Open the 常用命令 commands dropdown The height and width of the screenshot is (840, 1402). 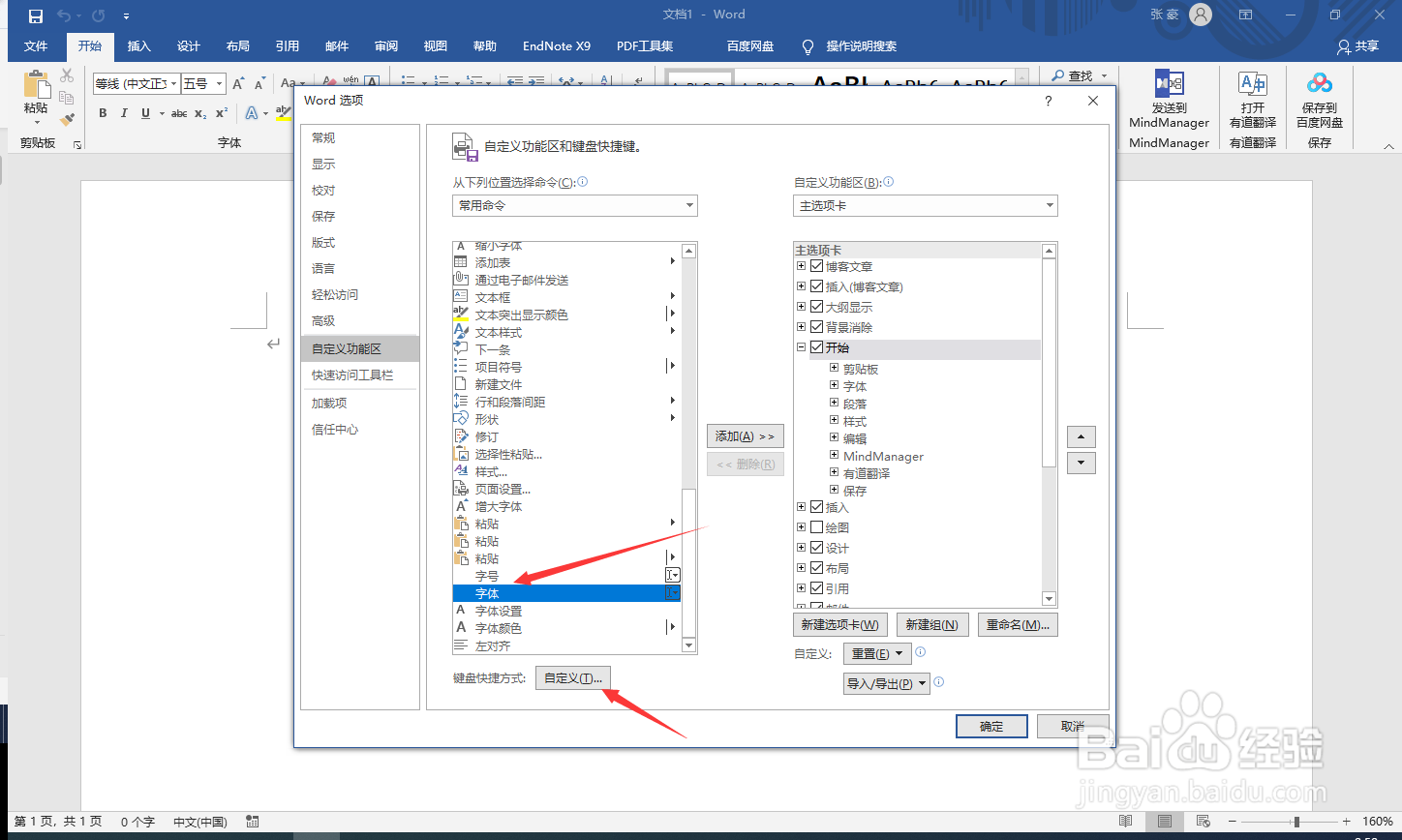tap(575, 205)
